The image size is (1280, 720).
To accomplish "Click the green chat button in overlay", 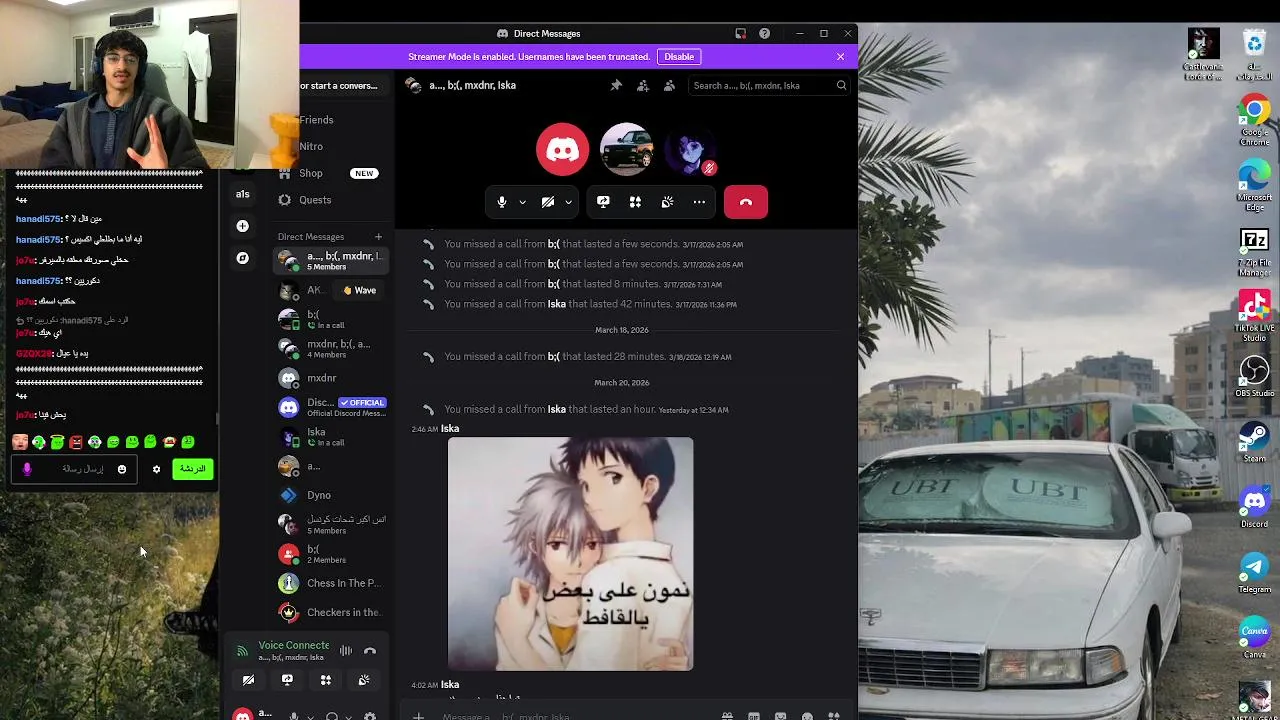I will (x=192, y=469).
